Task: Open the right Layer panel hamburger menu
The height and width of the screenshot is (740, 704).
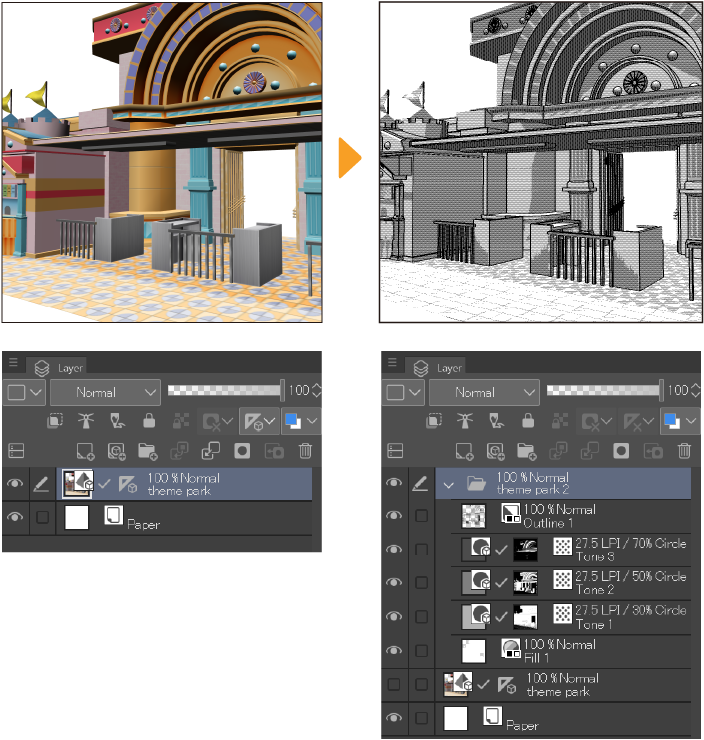Action: (392, 362)
